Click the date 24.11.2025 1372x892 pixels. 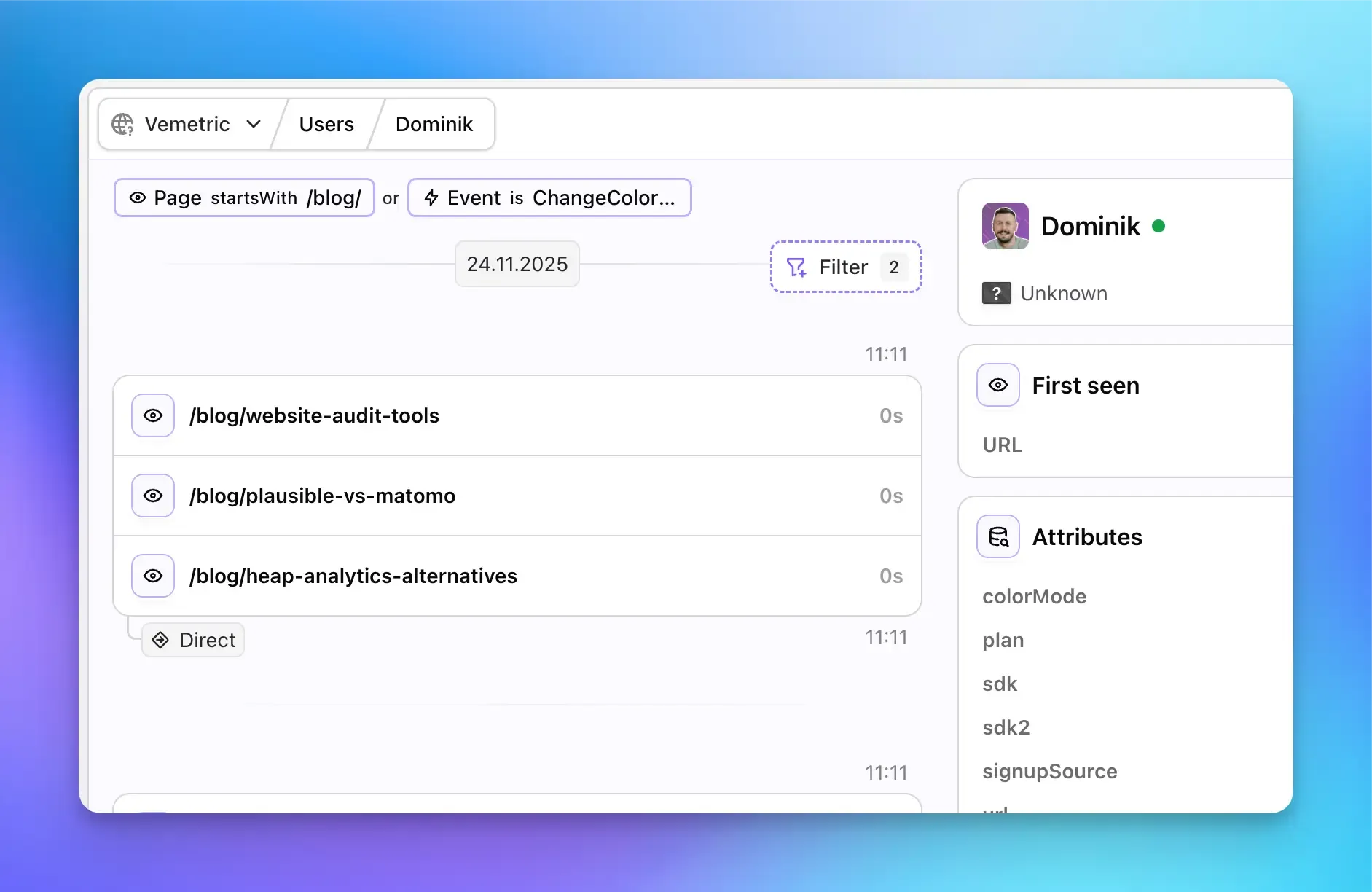517,264
